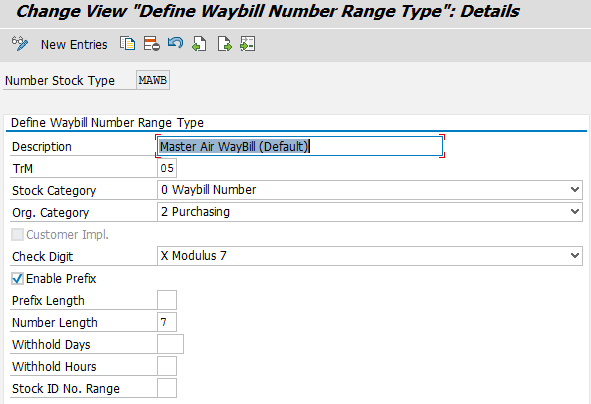This screenshot has height=404, width=591.
Task: Expand the Org. Category dropdown
Action: coord(574,211)
